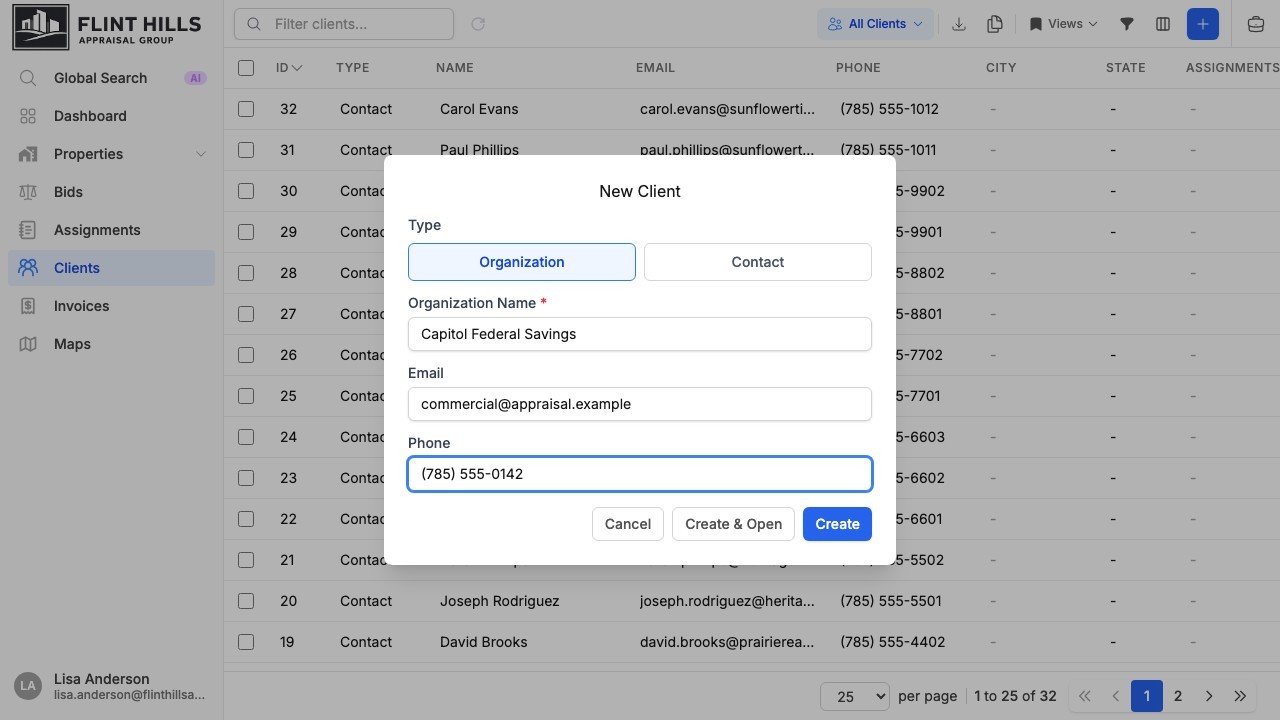The height and width of the screenshot is (720, 1280).
Task: Select the Organization type tab
Action: click(522, 262)
